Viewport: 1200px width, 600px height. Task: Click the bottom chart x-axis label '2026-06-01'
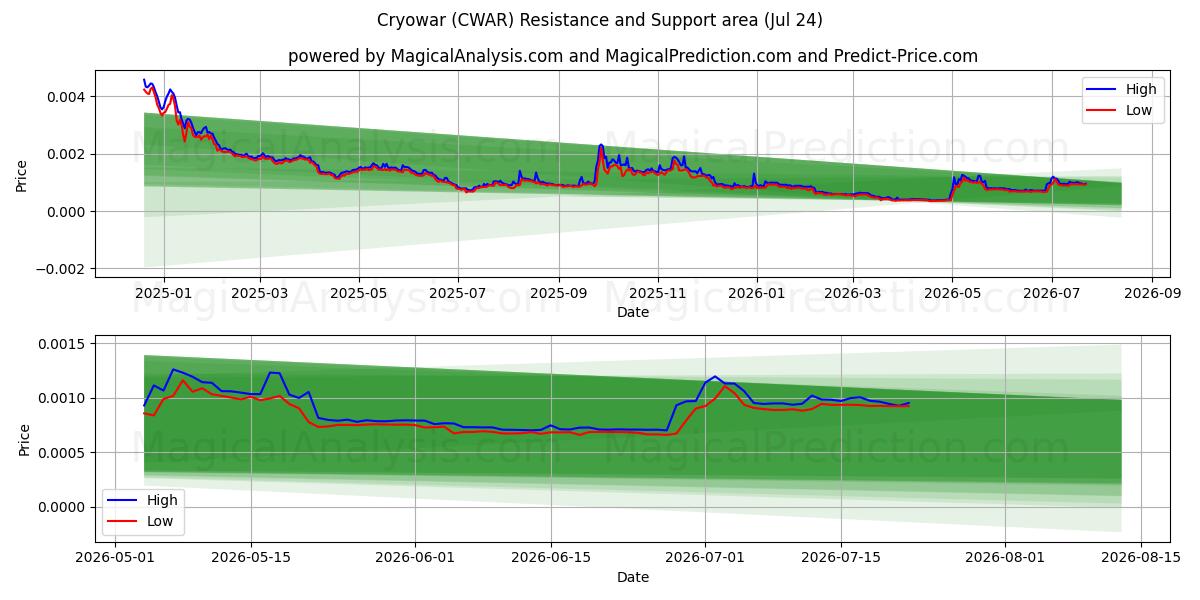pos(415,559)
